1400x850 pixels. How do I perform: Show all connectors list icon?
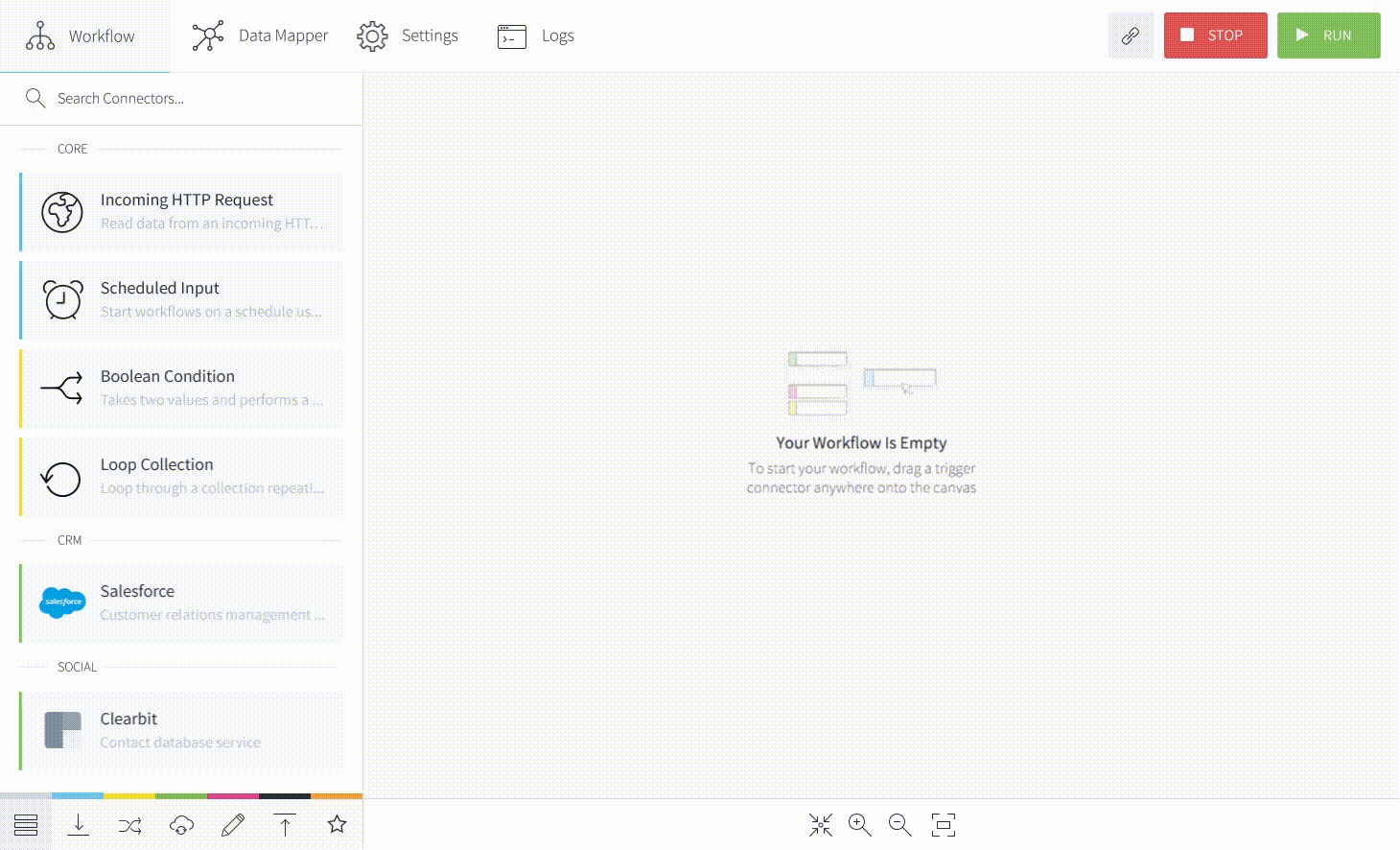pos(26,824)
